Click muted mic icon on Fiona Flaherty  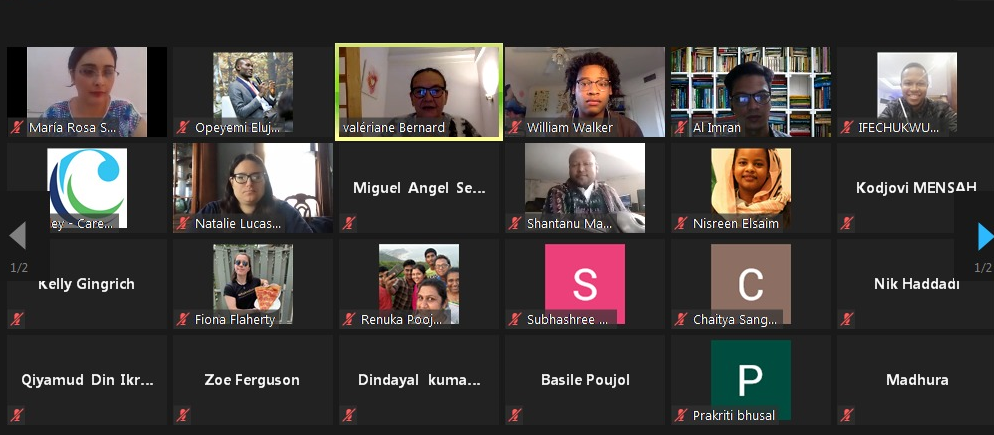point(183,319)
